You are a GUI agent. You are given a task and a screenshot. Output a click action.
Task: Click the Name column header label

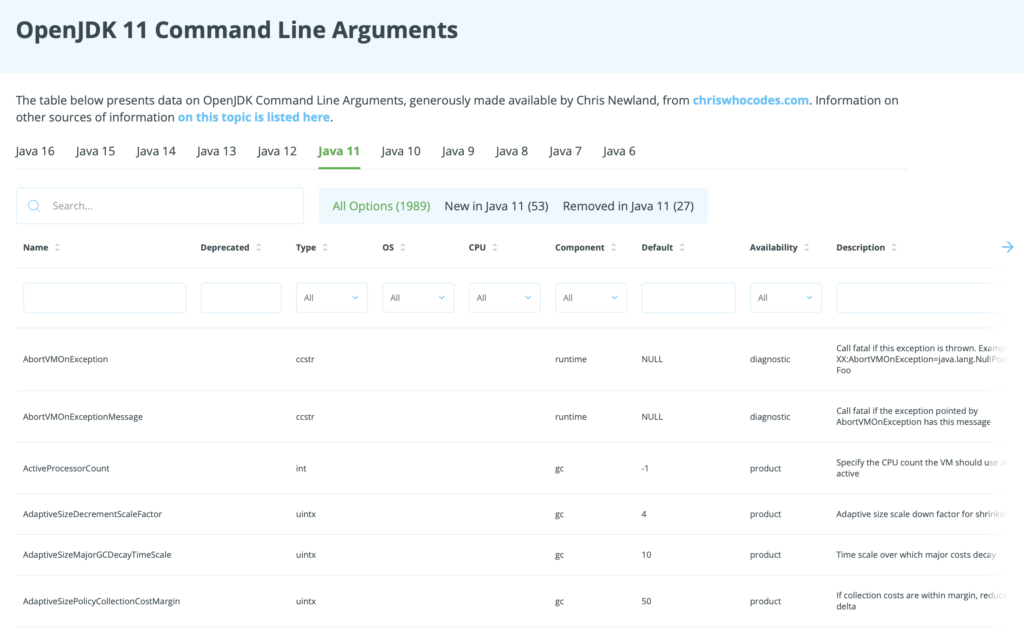[x=35, y=248]
